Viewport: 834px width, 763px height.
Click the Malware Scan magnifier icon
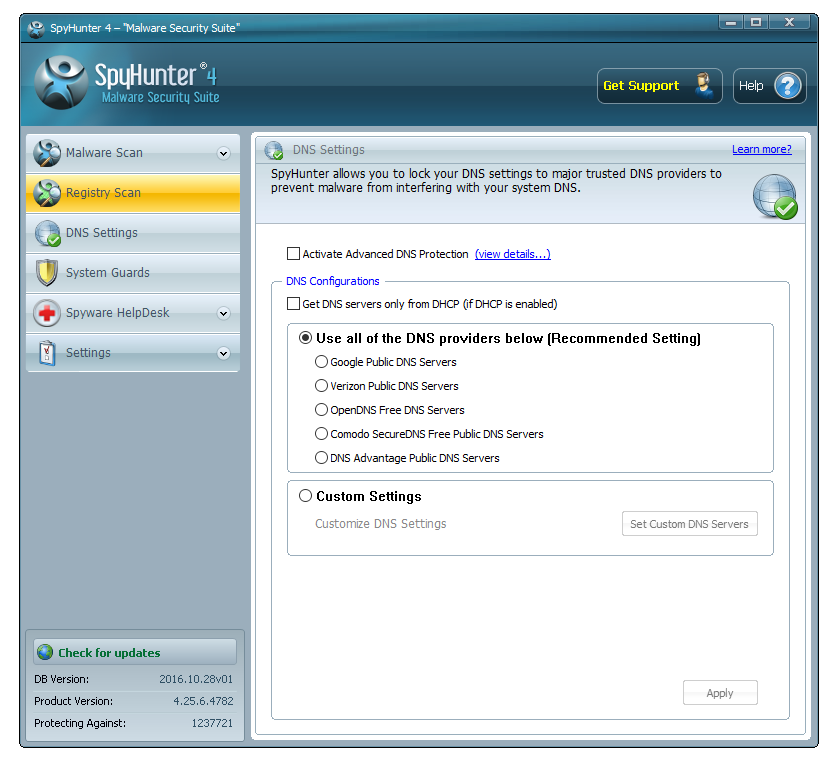point(47,153)
